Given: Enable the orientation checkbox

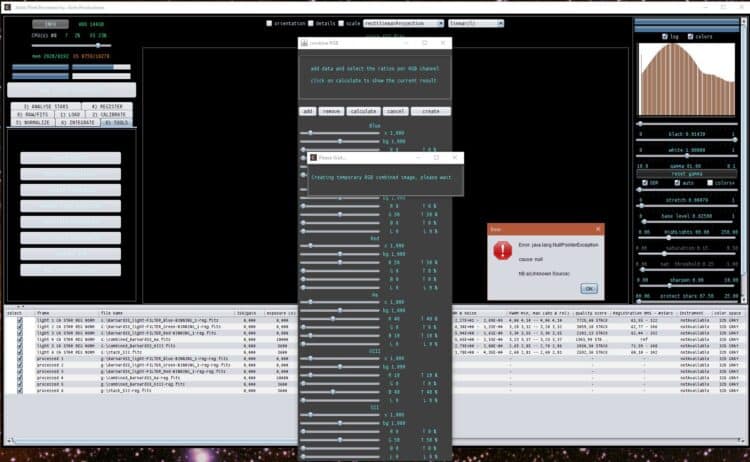Looking at the screenshot, I should [x=269, y=23].
